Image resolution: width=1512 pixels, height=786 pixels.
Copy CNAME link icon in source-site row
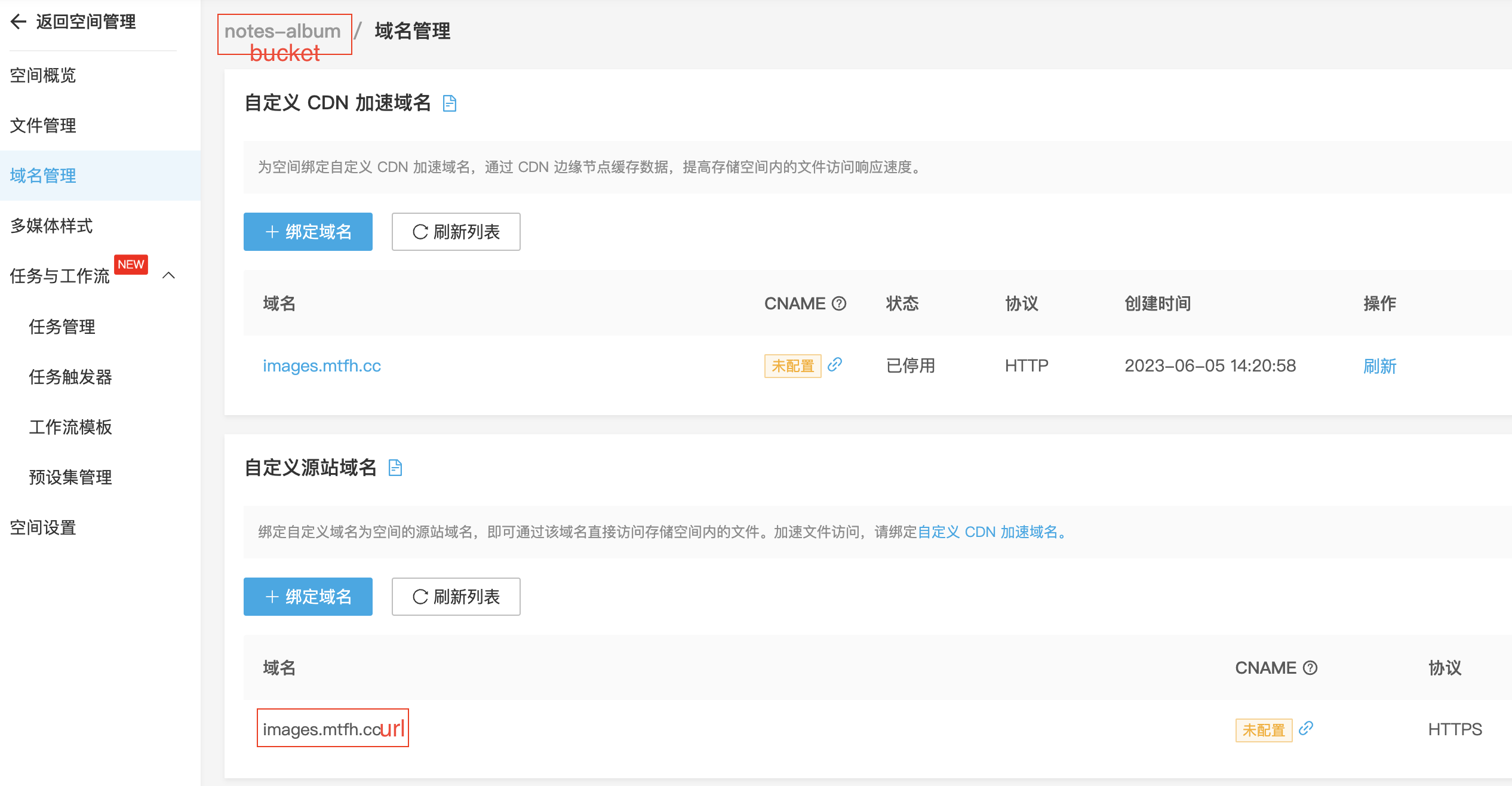click(1306, 728)
